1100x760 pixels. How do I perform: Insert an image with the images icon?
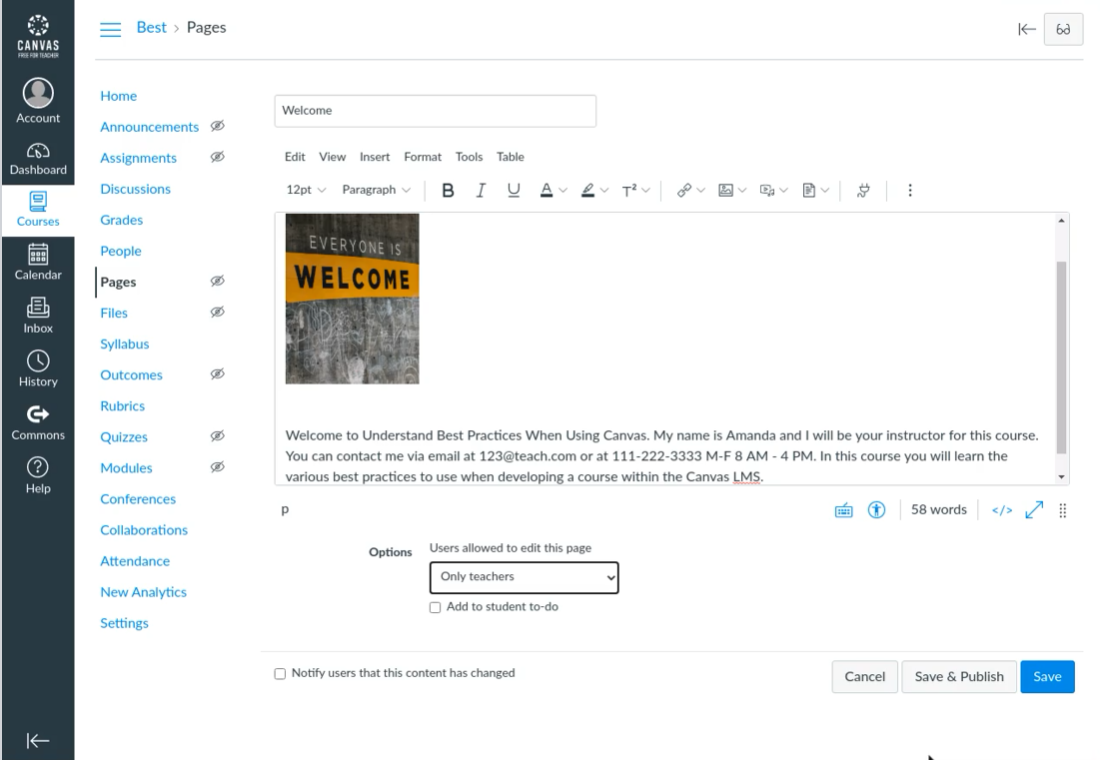click(726, 190)
